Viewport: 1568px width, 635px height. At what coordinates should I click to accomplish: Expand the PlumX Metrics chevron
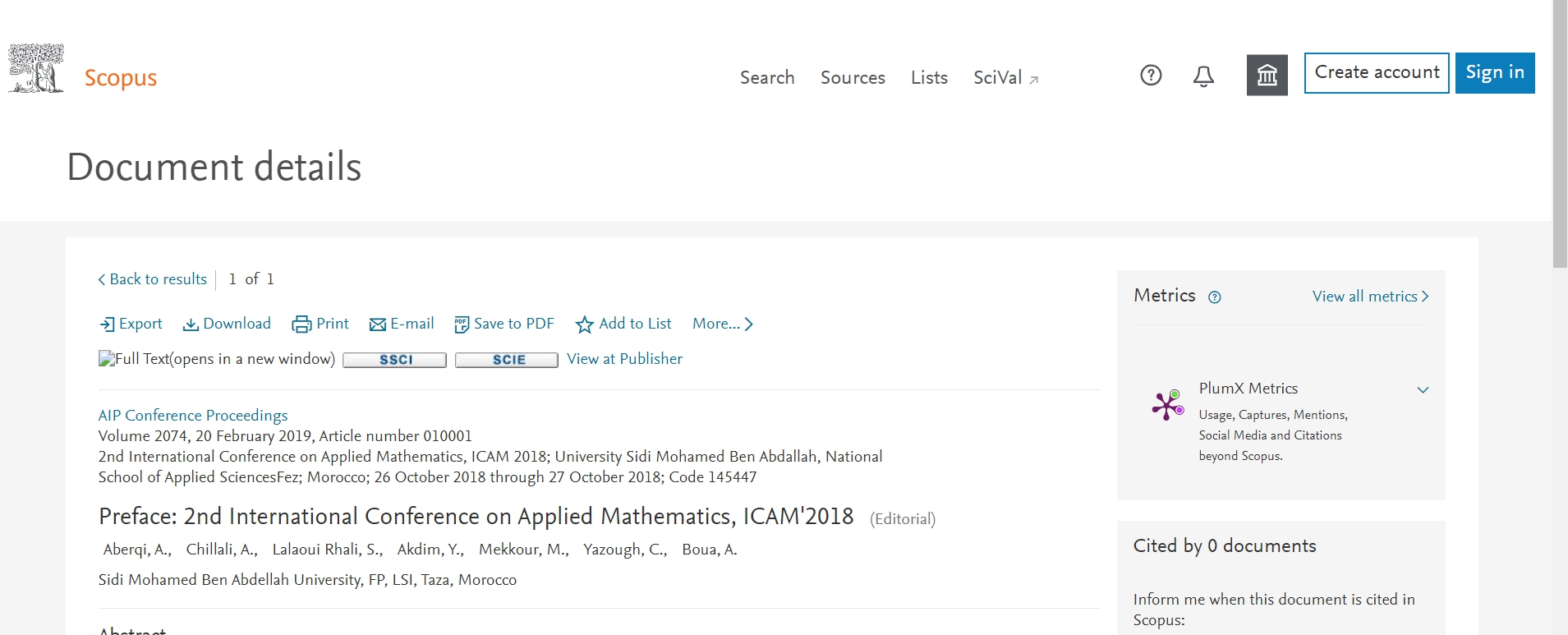1423,389
